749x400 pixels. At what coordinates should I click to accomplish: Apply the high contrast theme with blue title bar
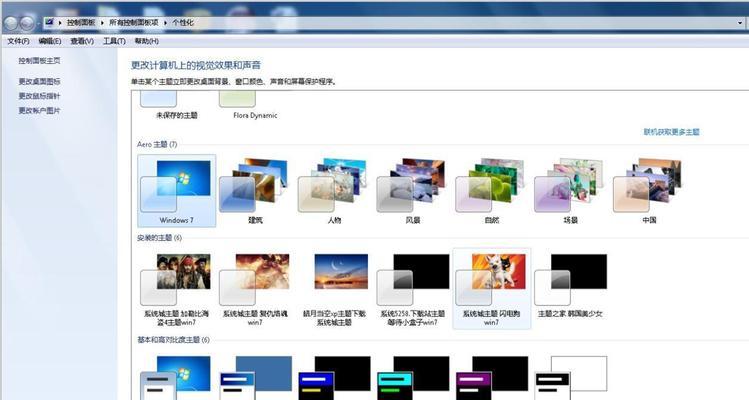tap(334, 378)
